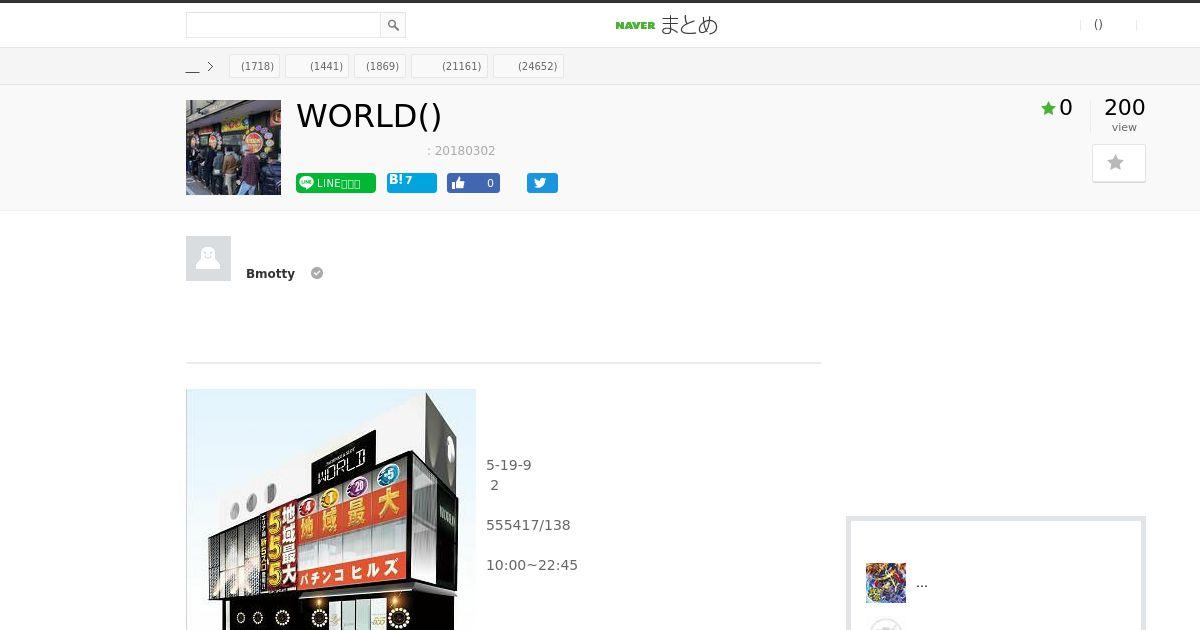Image resolution: width=1200 pixels, height=630 pixels.
Task: Click the gray star favorite button
Action: 1118,163
